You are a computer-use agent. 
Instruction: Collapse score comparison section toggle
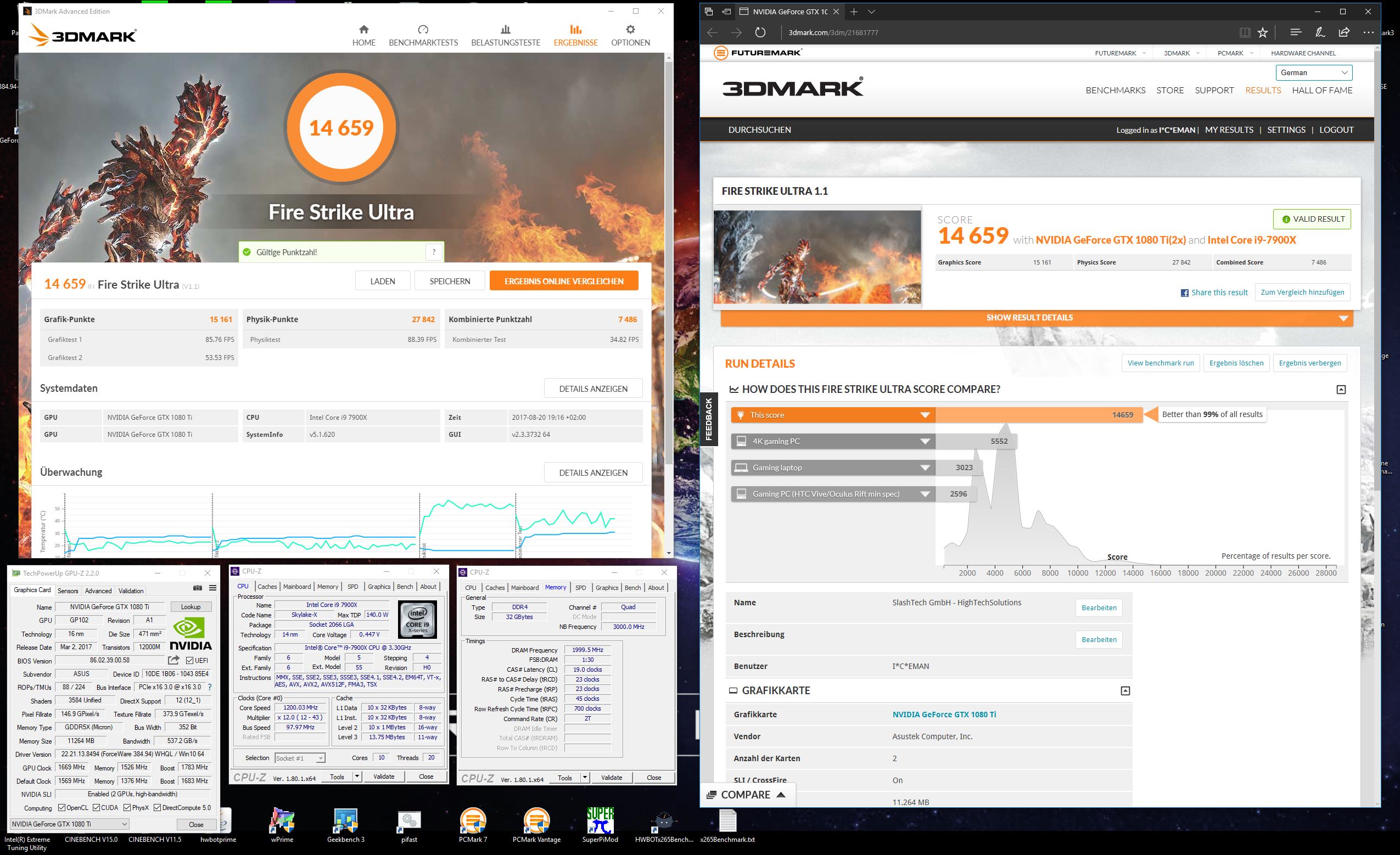[1341, 390]
